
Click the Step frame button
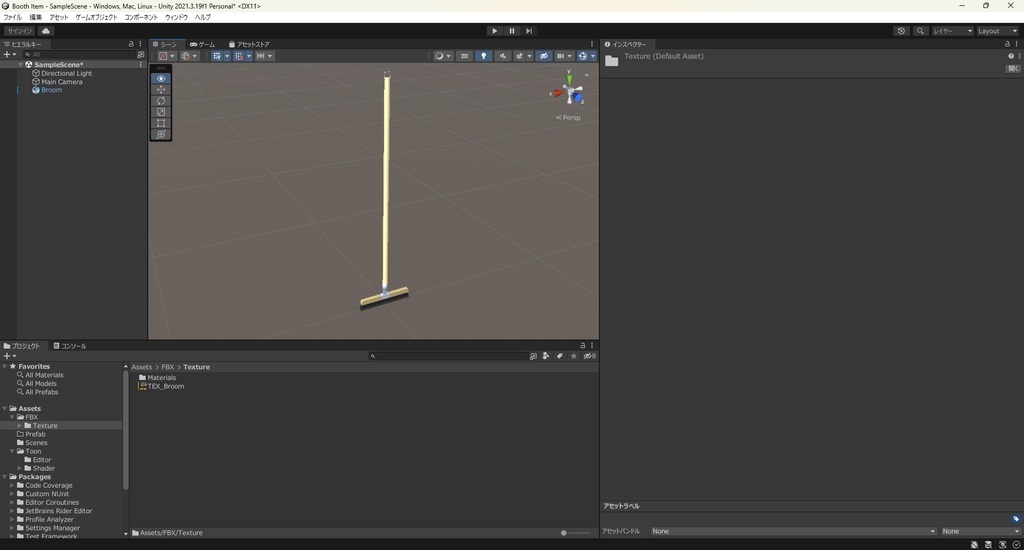(x=529, y=31)
